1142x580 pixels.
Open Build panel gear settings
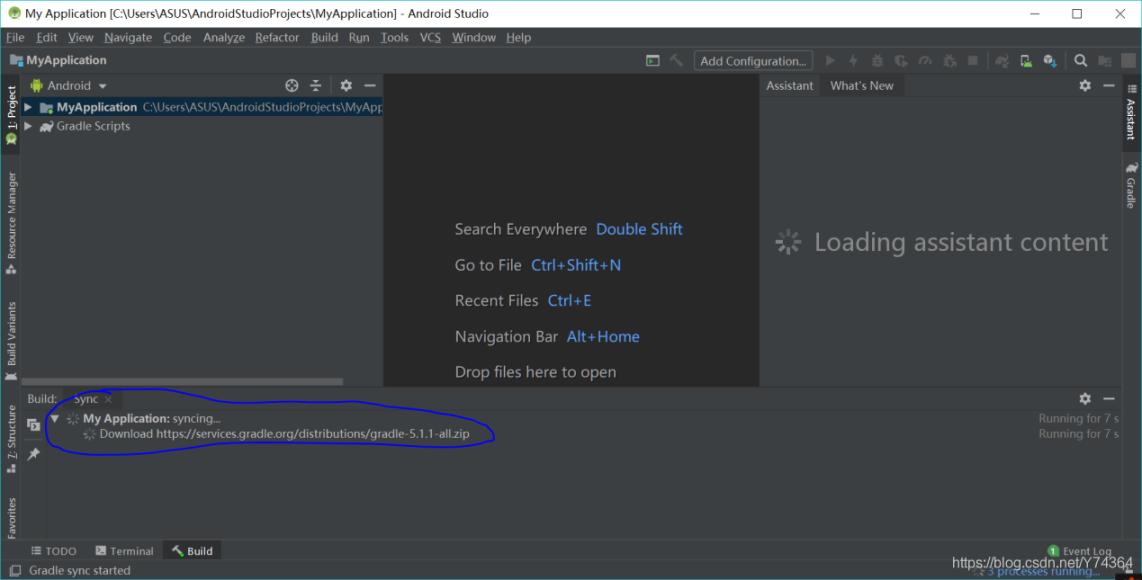[x=1085, y=399]
